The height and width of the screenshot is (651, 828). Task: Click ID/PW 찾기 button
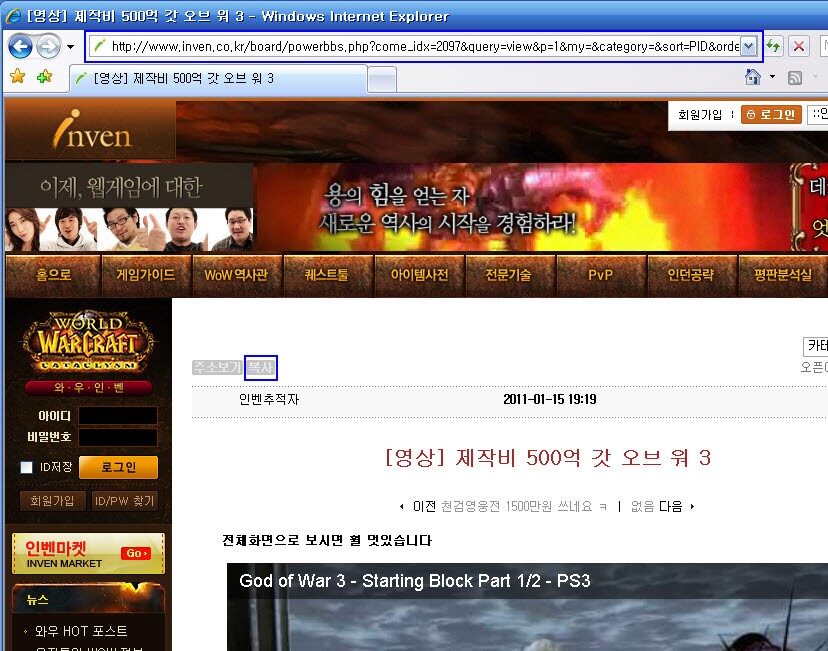[125, 501]
